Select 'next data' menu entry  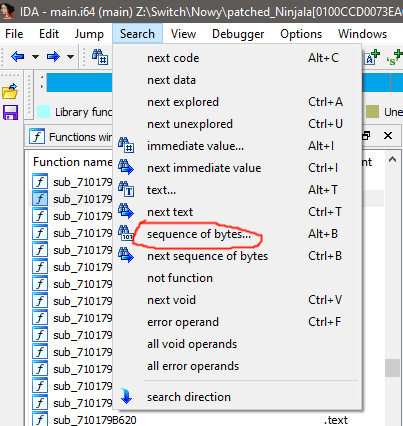[237, 80]
